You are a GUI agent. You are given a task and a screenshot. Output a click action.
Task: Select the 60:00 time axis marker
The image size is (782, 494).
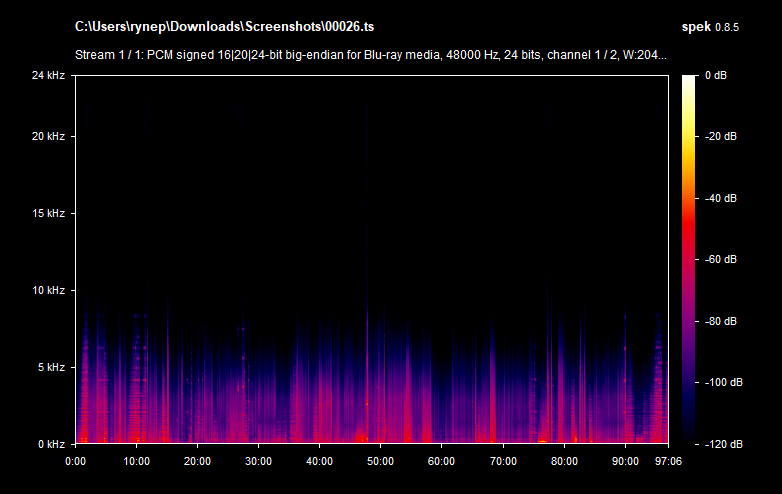[442, 461]
